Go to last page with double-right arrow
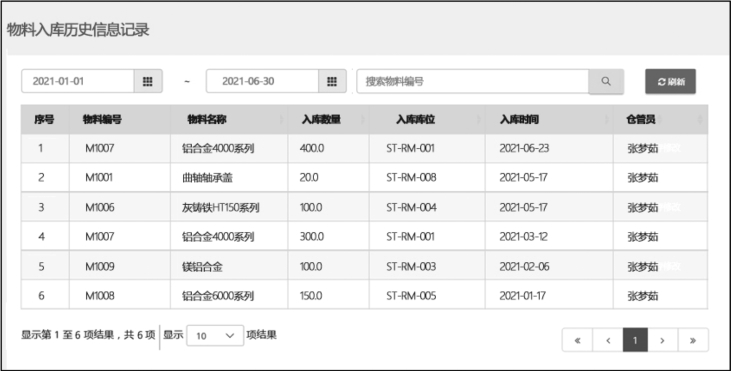The height and width of the screenshot is (371, 731). [x=693, y=340]
